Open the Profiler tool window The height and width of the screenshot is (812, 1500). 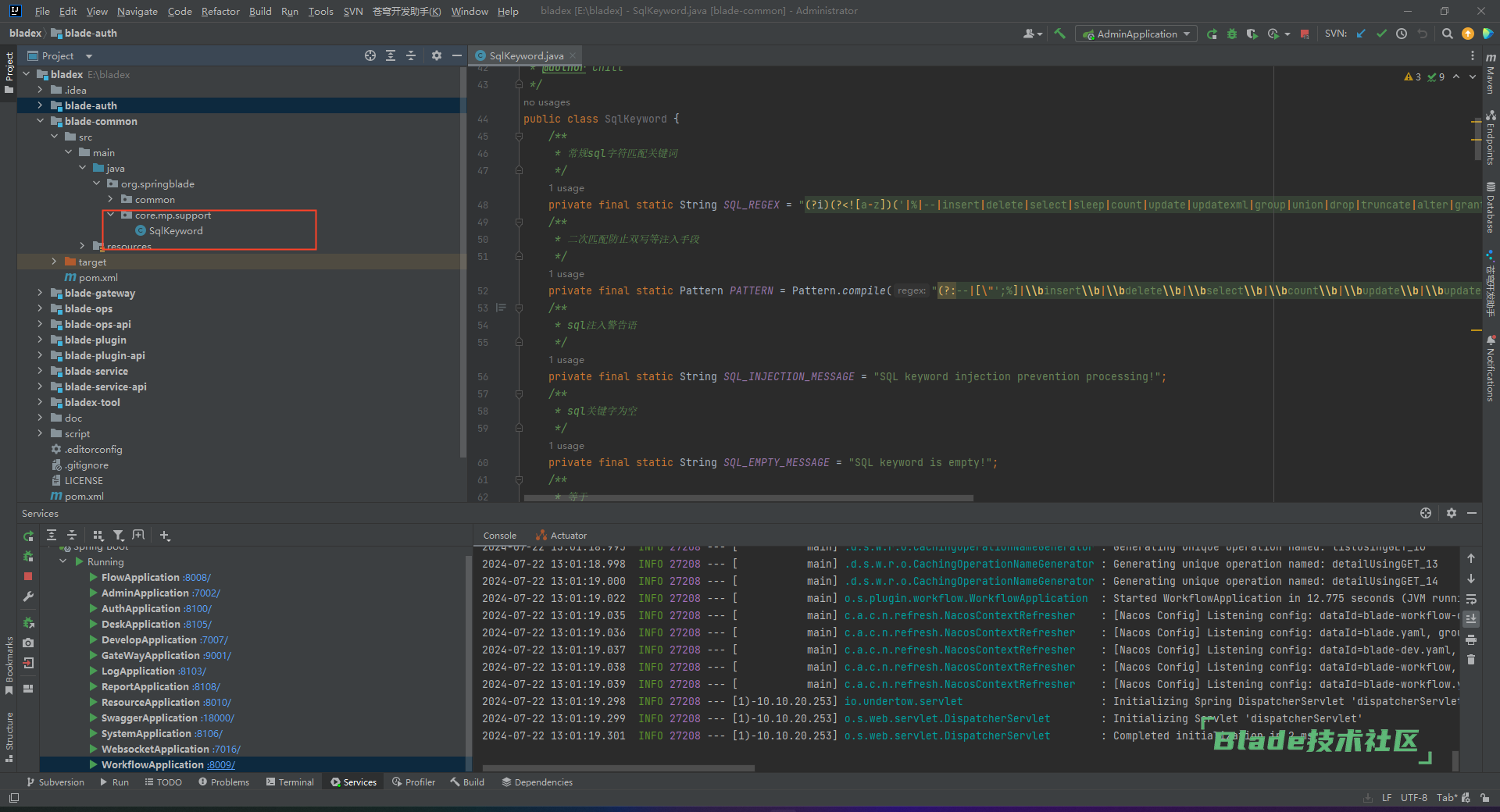pyautogui.click(x=413, y=782)
